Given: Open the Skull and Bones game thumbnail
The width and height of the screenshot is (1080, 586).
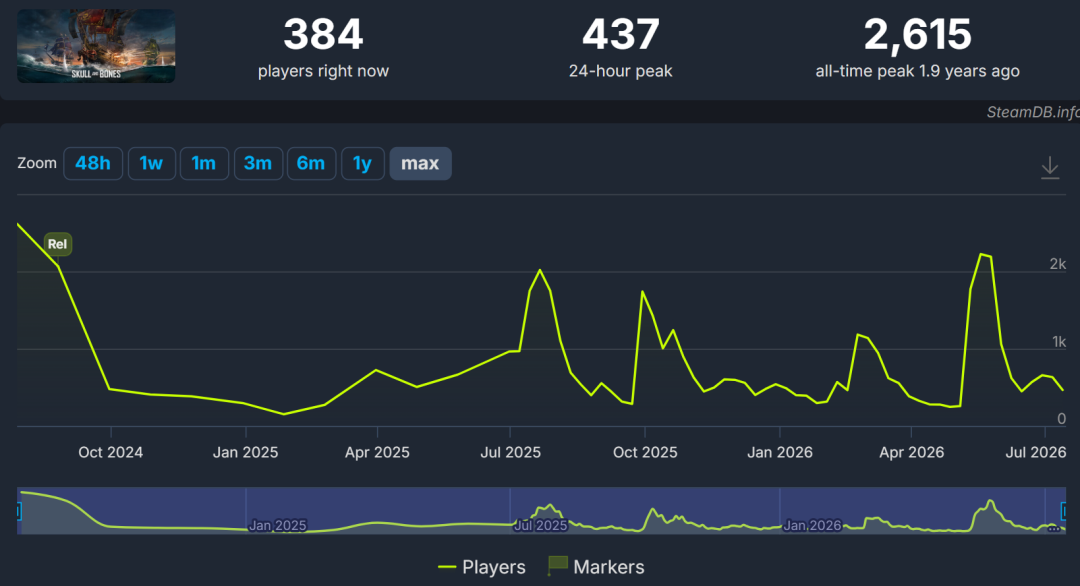Looking at the screenshot, I should click(x=96, y=46).
